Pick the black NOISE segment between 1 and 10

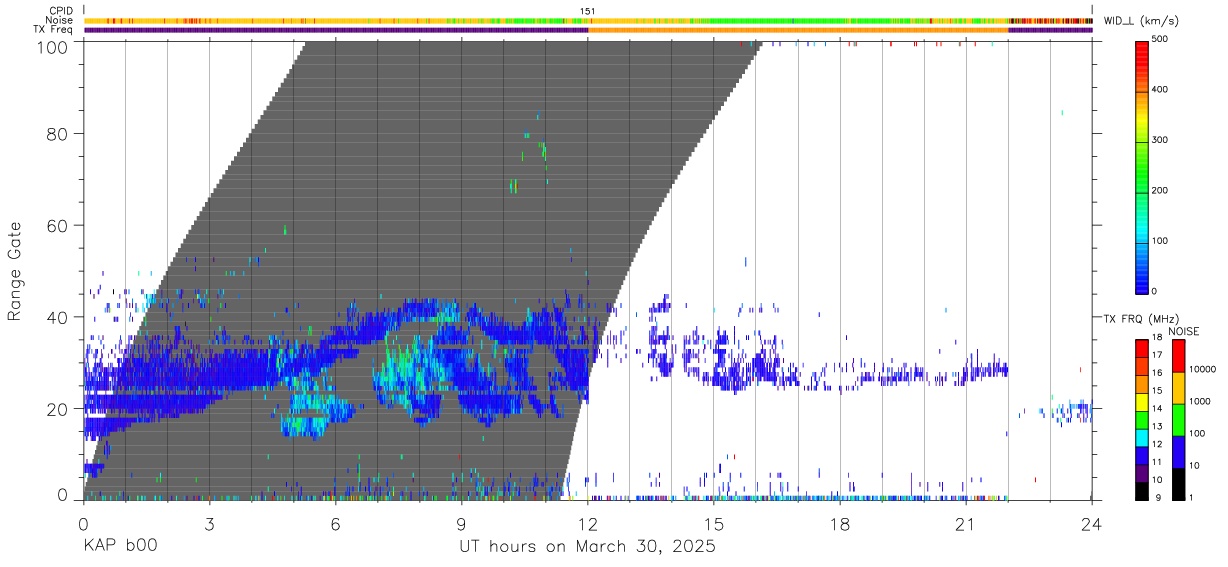coord(1178,483)
